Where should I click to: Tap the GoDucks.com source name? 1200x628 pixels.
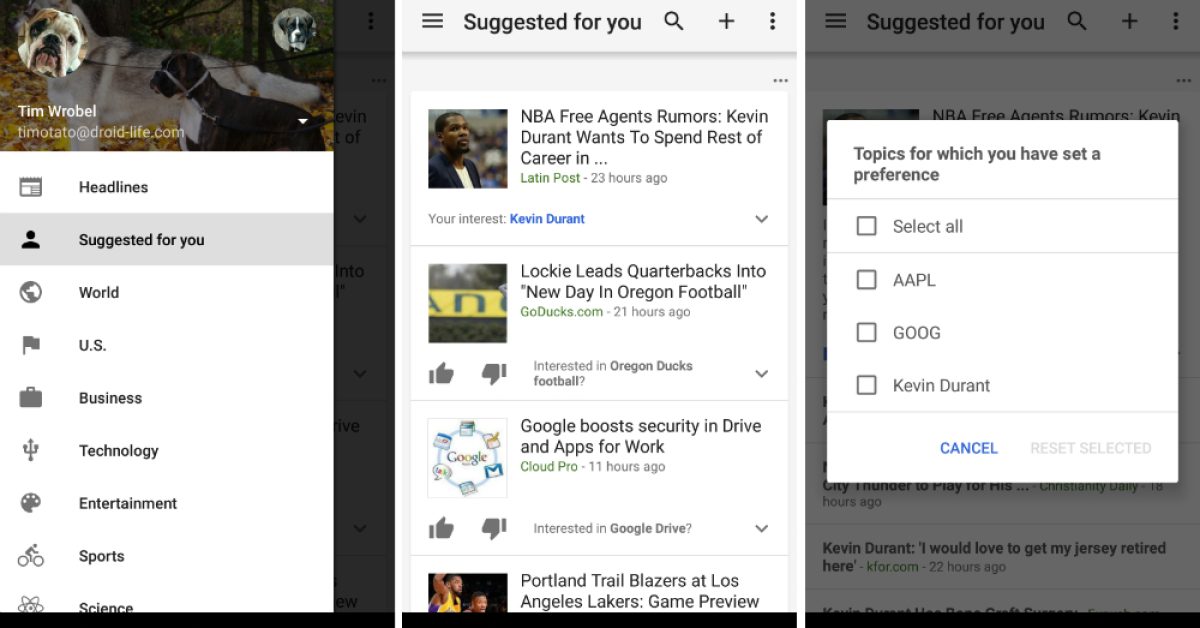(x=561, y=312)
